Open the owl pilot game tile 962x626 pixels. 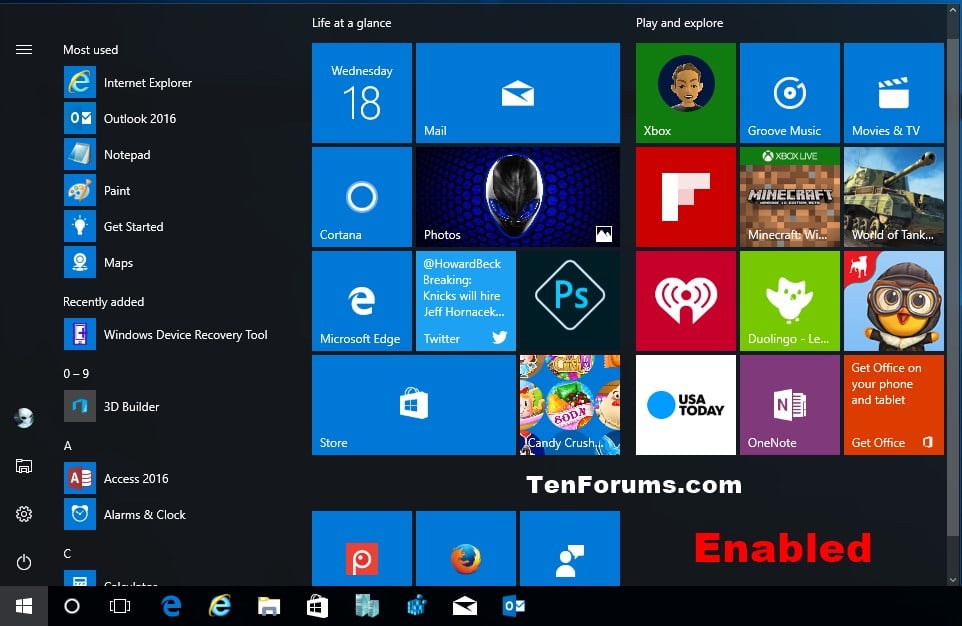894,301
